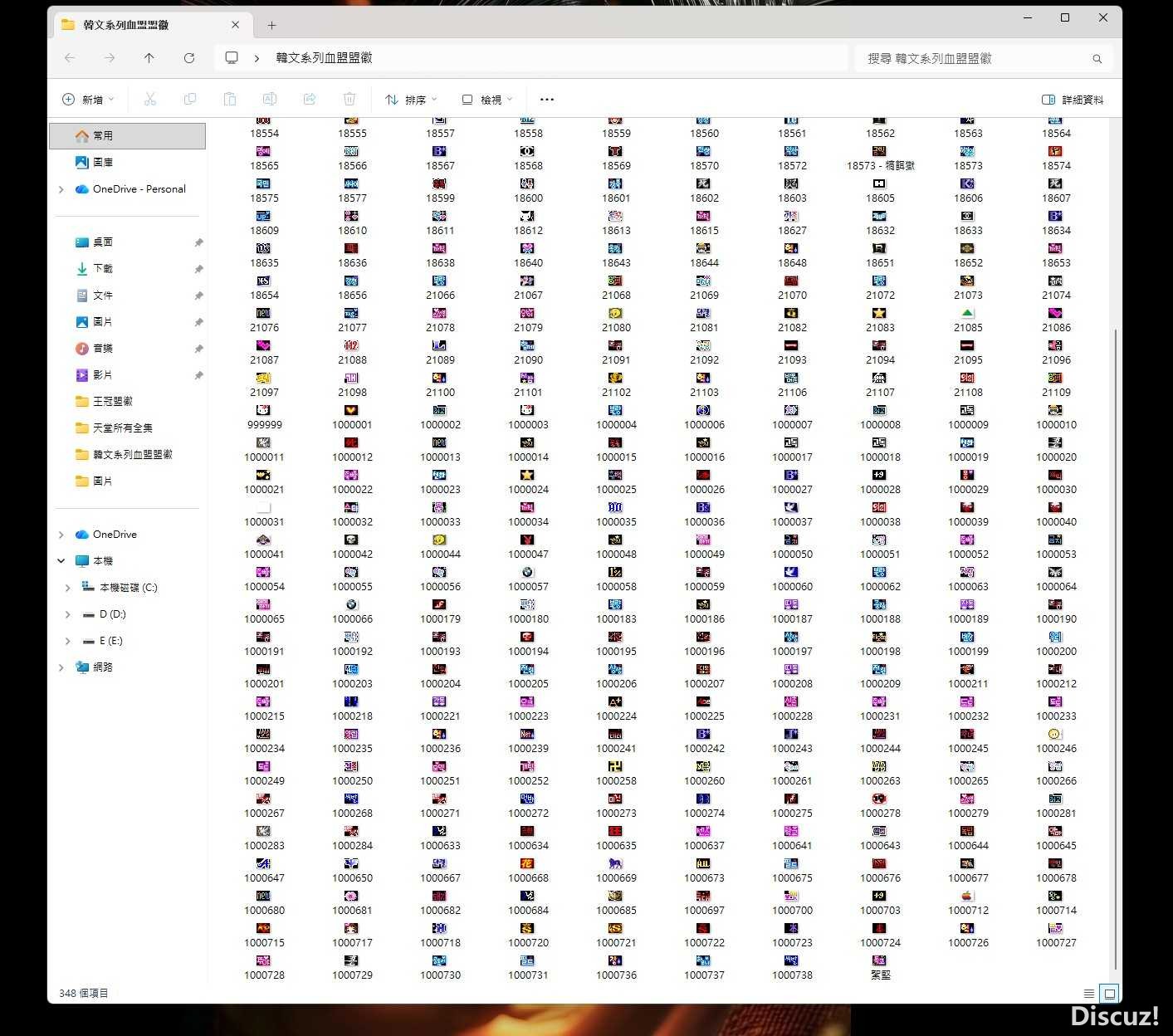Screen dimensions: 1173x1036
Task: Click the Copy icon in toolbar
Action: pos(190,100)
